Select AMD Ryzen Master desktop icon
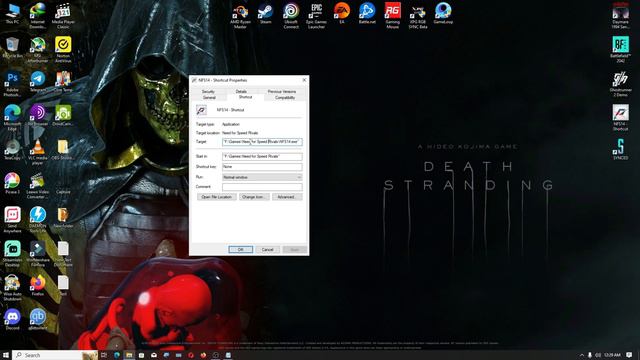640x360 pixels. 240,16
